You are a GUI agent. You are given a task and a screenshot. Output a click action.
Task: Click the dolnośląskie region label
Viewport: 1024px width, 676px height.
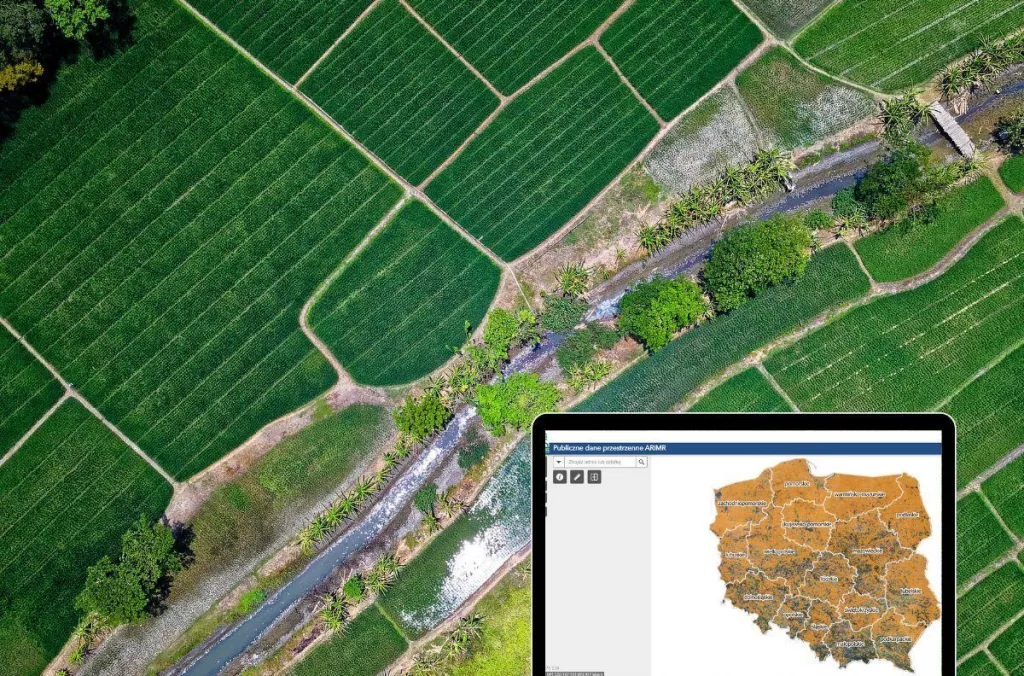(758, 597)
